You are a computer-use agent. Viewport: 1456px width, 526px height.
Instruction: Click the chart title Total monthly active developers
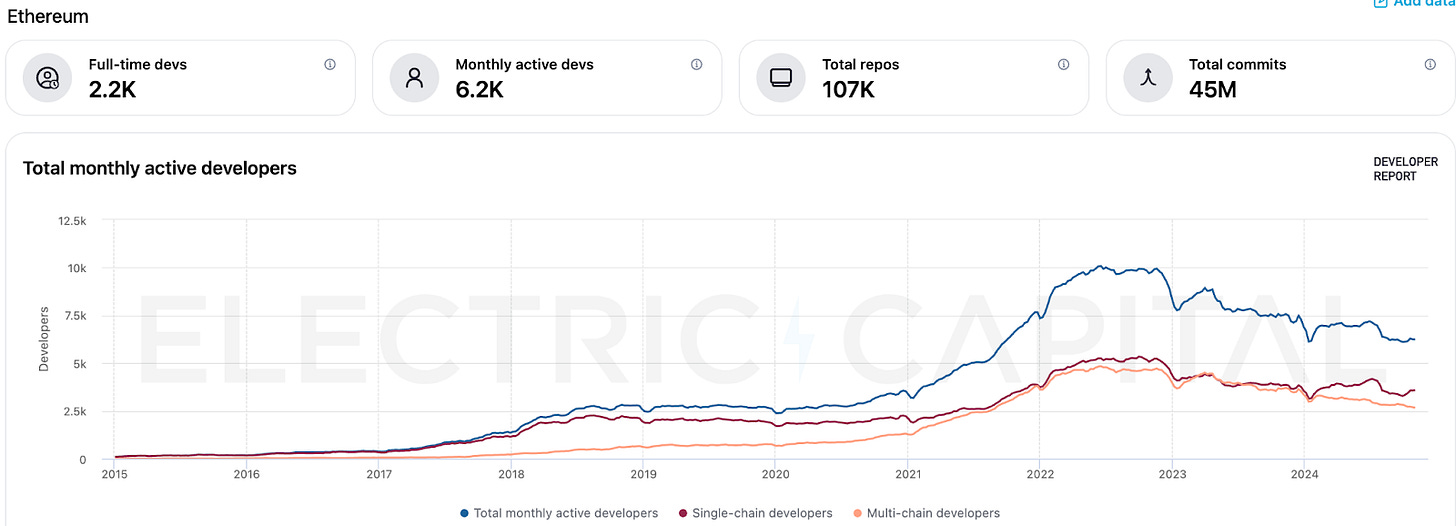point(160,168)
